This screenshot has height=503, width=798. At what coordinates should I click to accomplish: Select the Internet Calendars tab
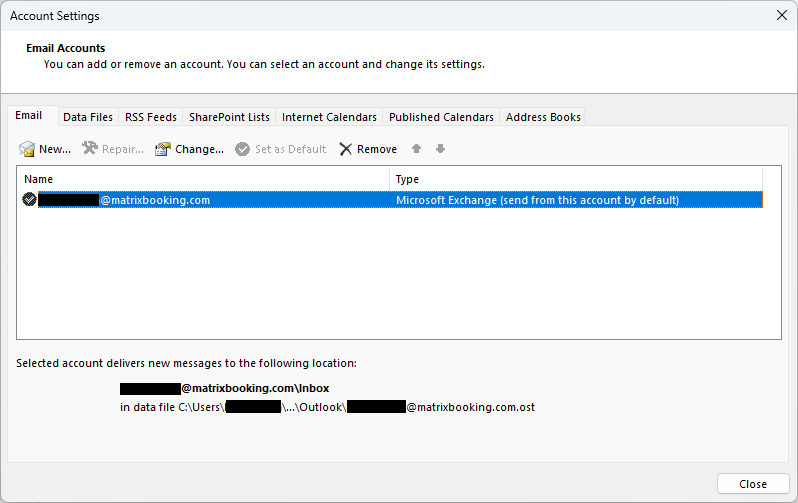(329, 117)
